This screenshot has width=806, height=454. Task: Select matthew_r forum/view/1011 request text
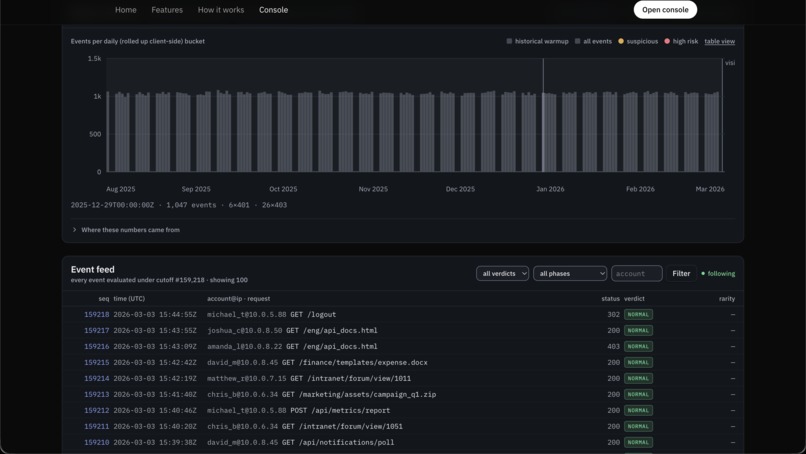coord(309,378)
